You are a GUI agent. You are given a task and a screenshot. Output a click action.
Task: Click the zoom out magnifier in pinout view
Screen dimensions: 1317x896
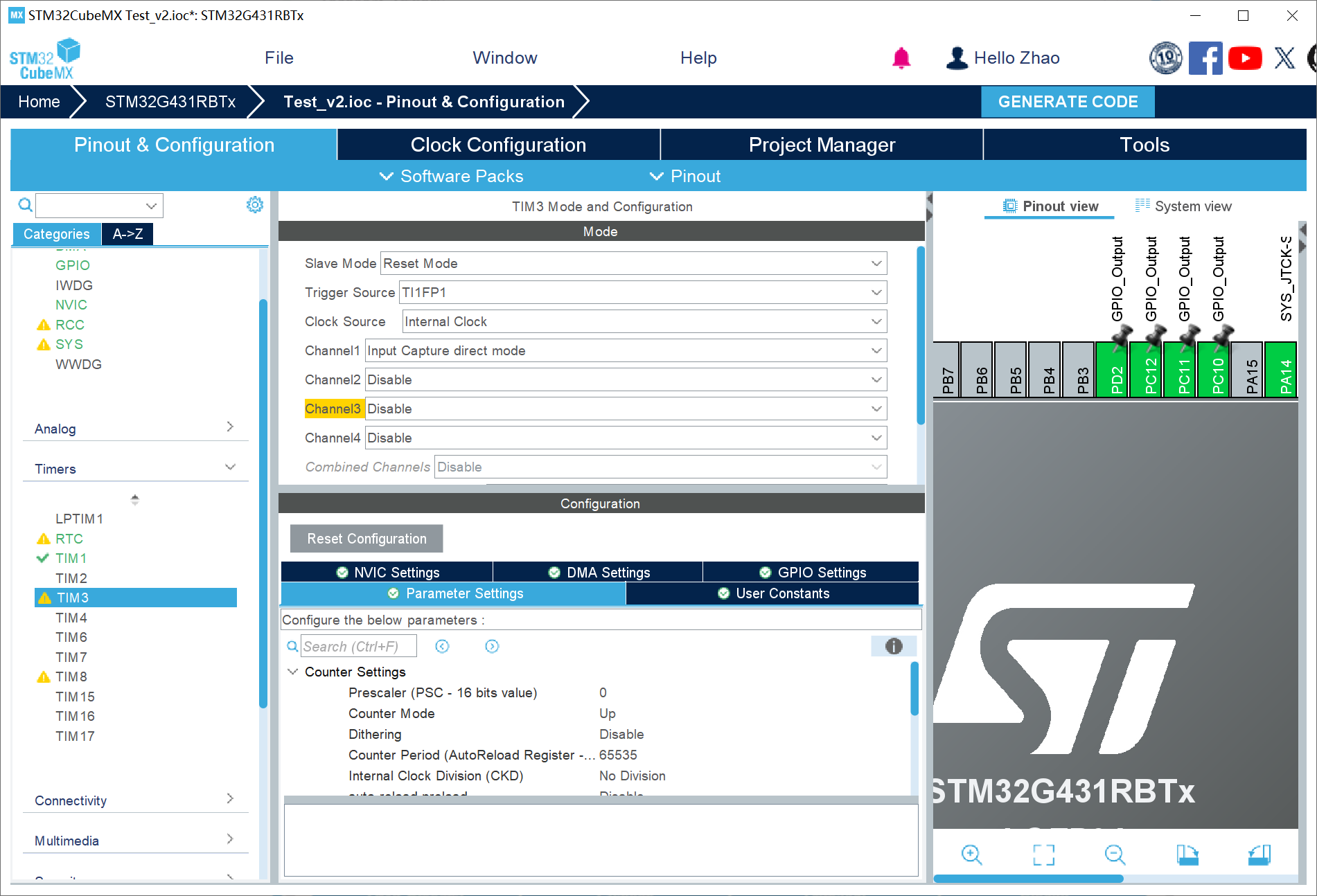1115,854
